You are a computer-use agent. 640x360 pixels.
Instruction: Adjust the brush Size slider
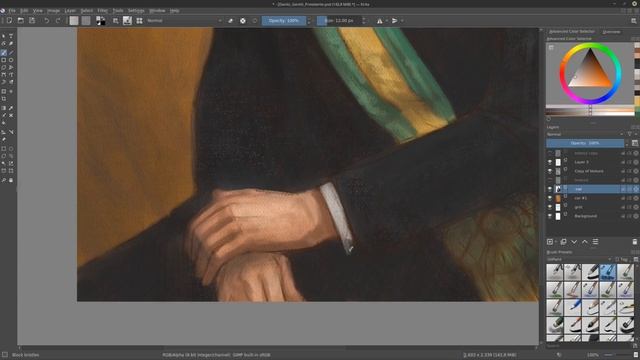339,20
